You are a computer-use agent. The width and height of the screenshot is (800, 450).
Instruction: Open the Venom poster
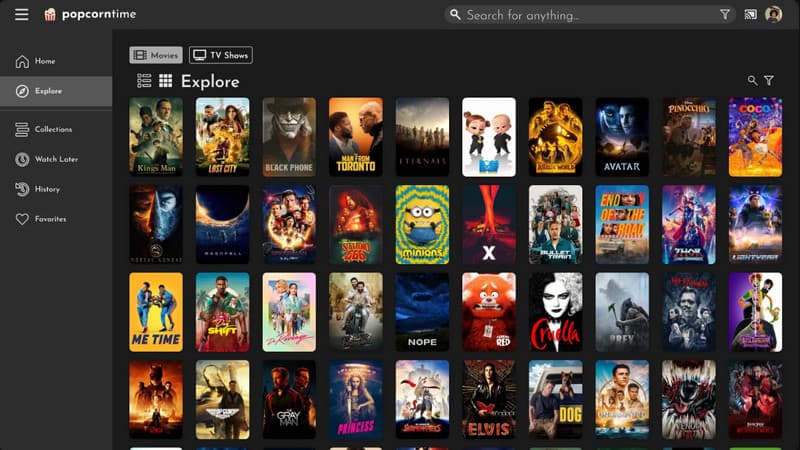click(689, 399)
